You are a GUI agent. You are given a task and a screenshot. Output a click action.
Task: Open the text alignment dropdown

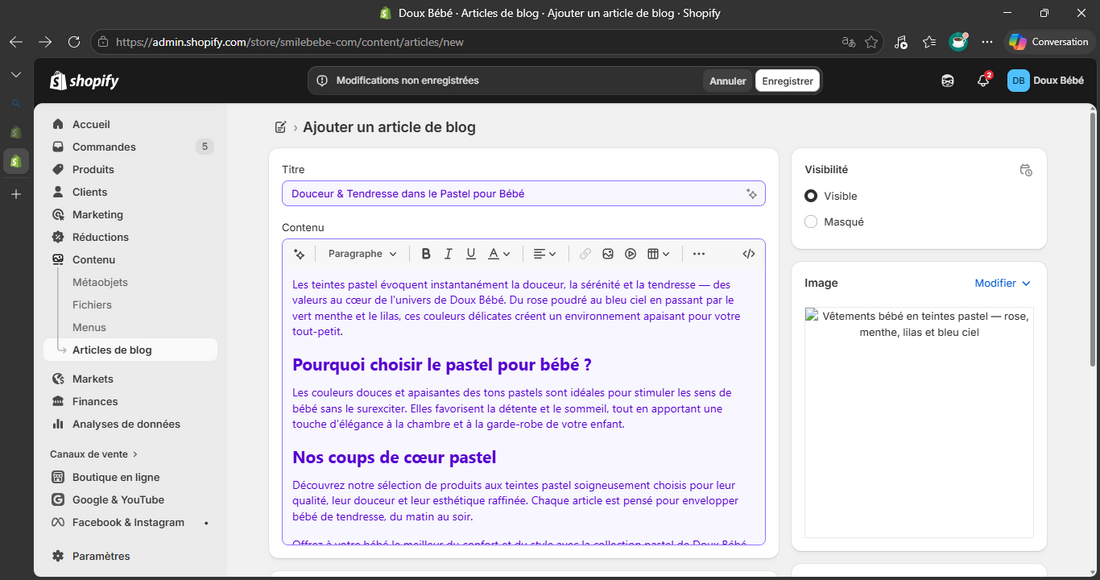point(544,254)
